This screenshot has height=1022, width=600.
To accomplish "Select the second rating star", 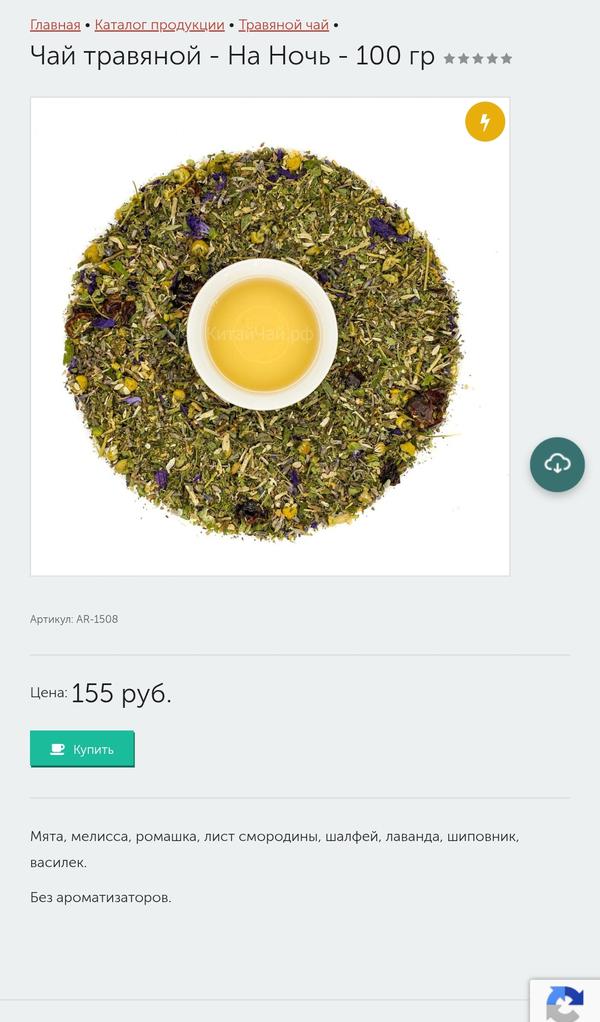I will (463, 59).
